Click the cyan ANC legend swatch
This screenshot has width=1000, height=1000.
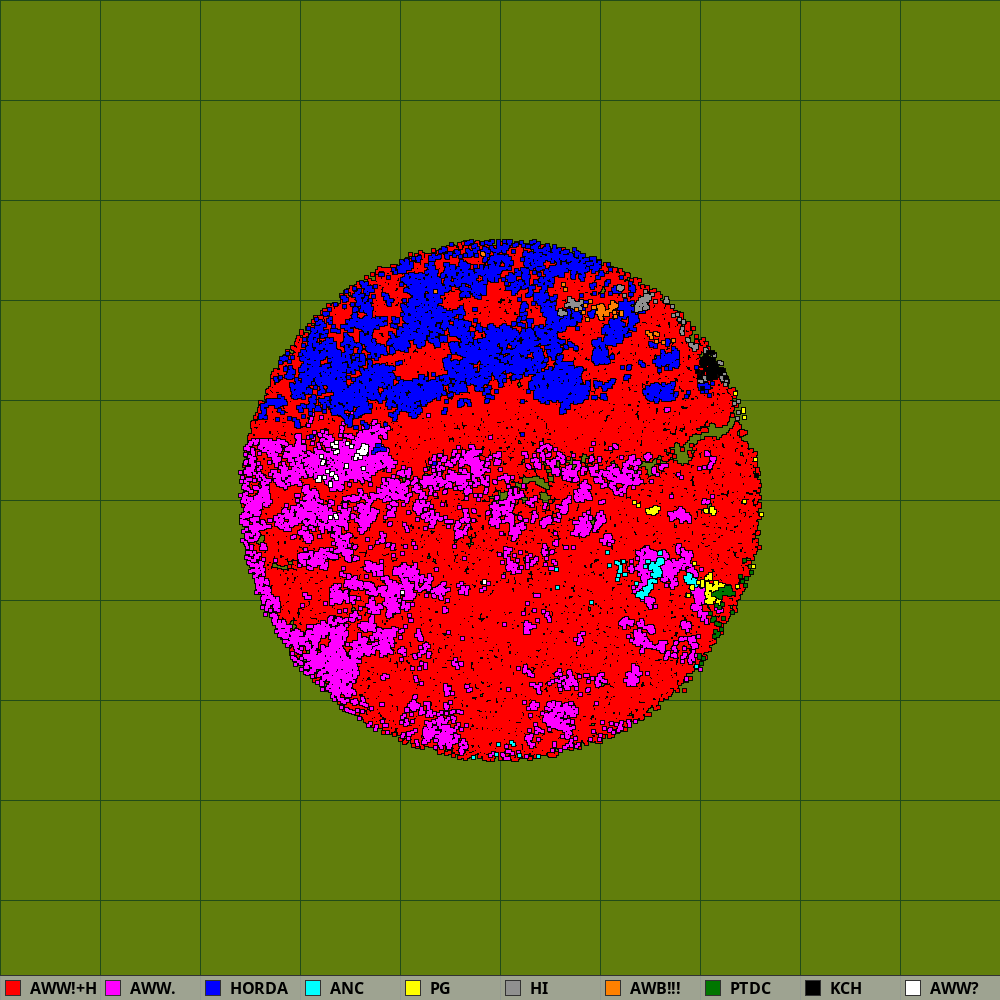(x=313, y=988)
